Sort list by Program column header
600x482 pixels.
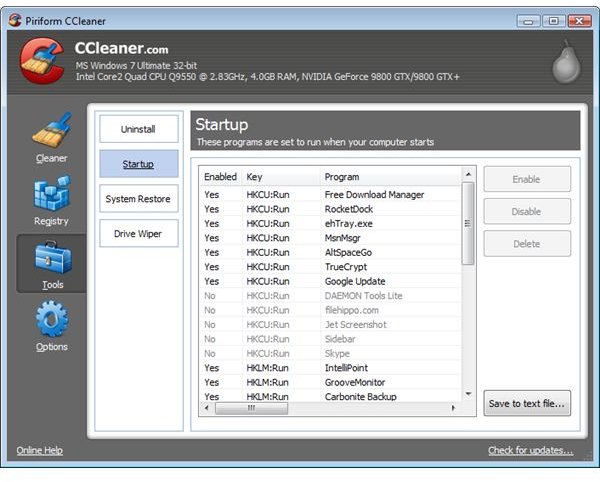pyautogui.click(x=390, y=177)
